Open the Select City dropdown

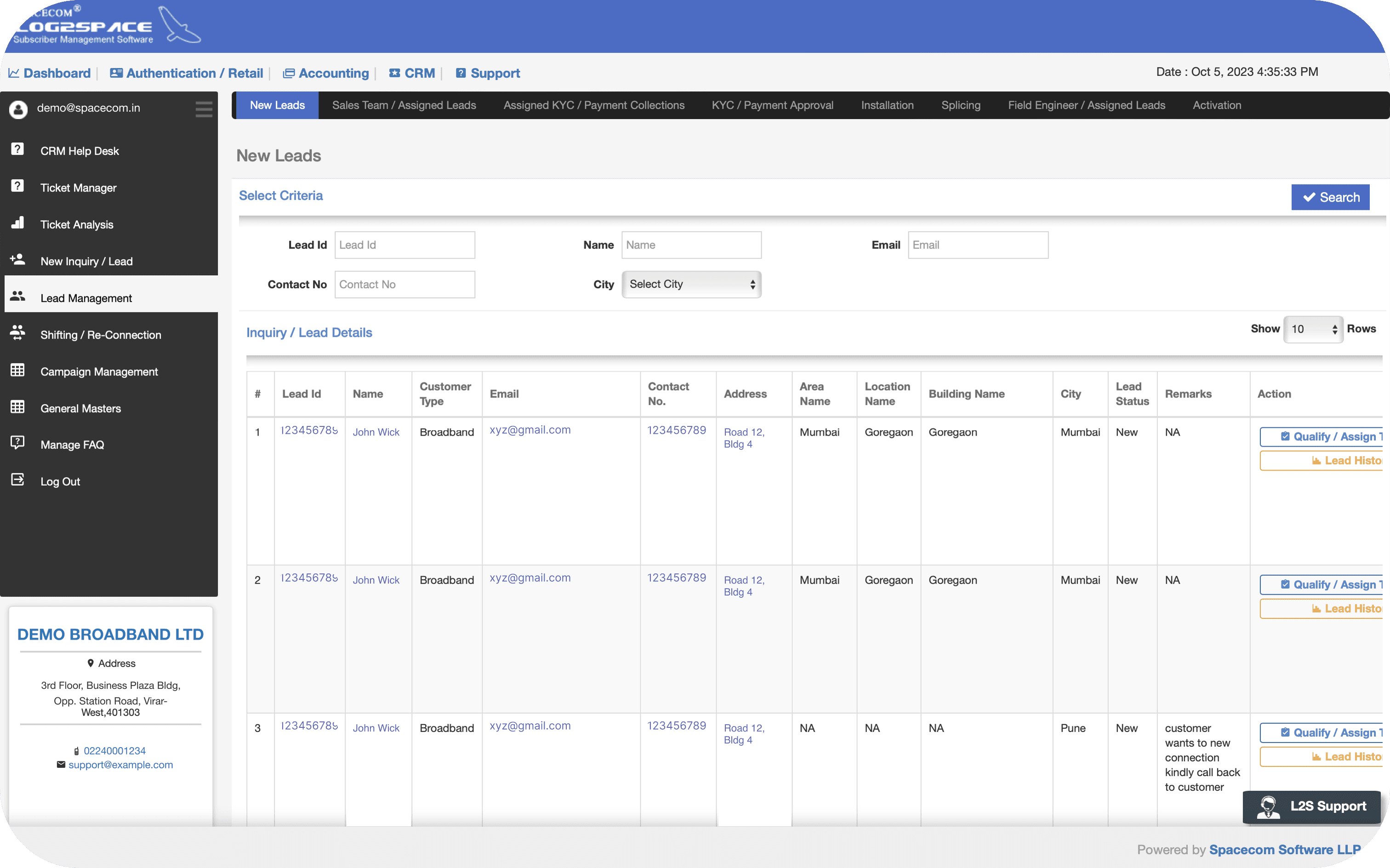pyautogui.click(x=691, y=284)
